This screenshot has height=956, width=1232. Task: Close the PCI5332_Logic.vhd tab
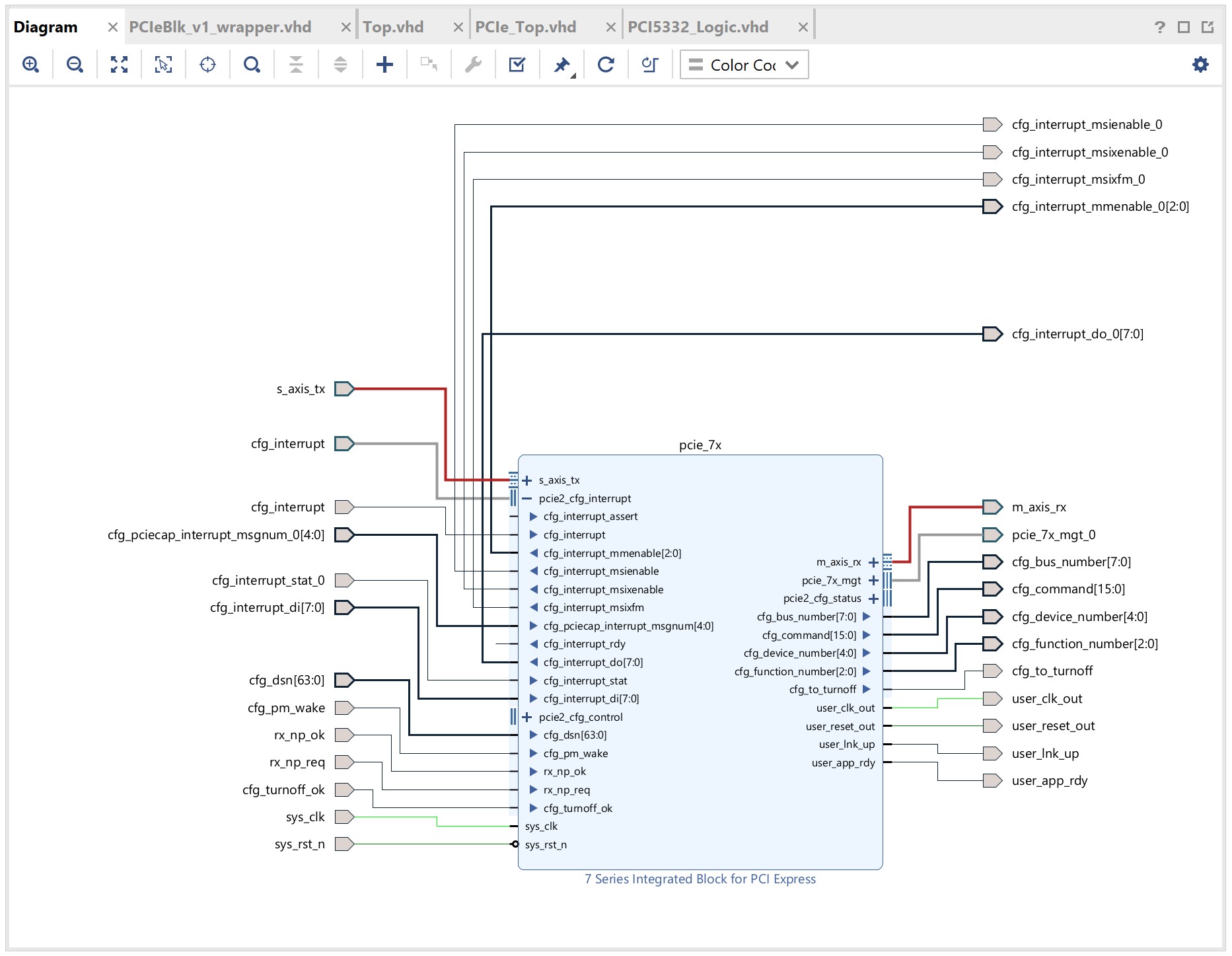pyautogui.click(x=803, y=27)
